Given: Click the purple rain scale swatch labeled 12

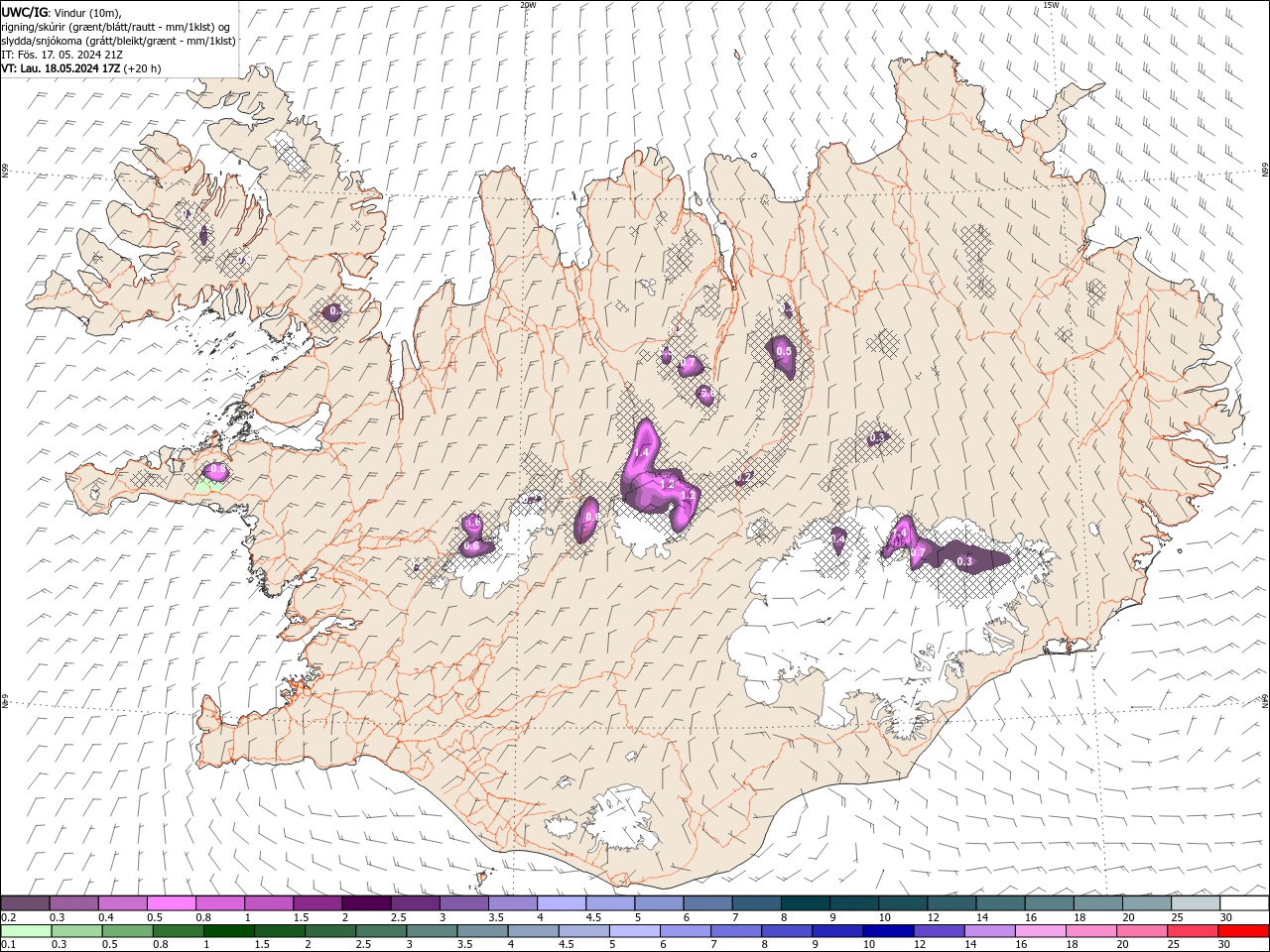Looking at the screenshot, I should pos(938,931).
